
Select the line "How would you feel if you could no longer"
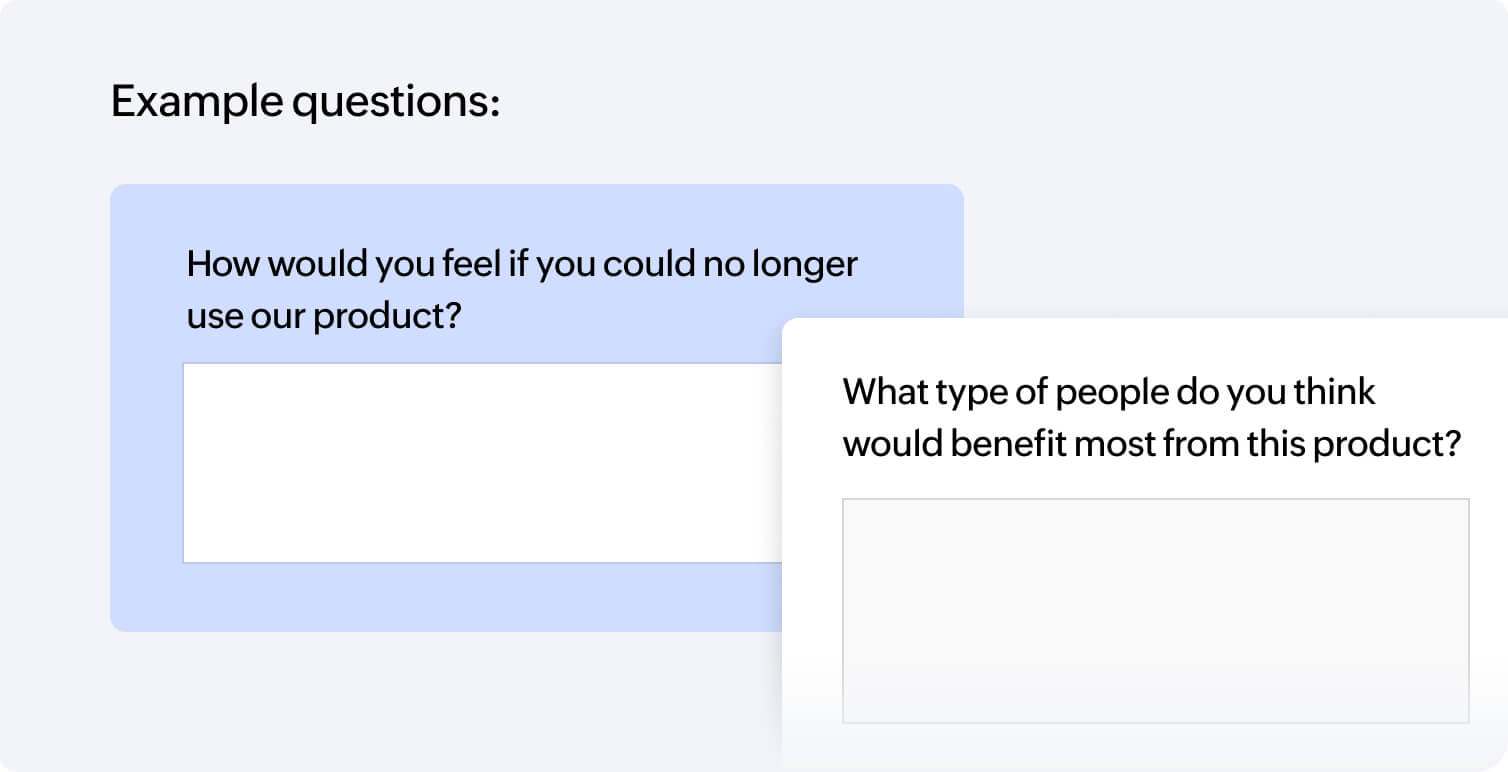click(522, 265)
